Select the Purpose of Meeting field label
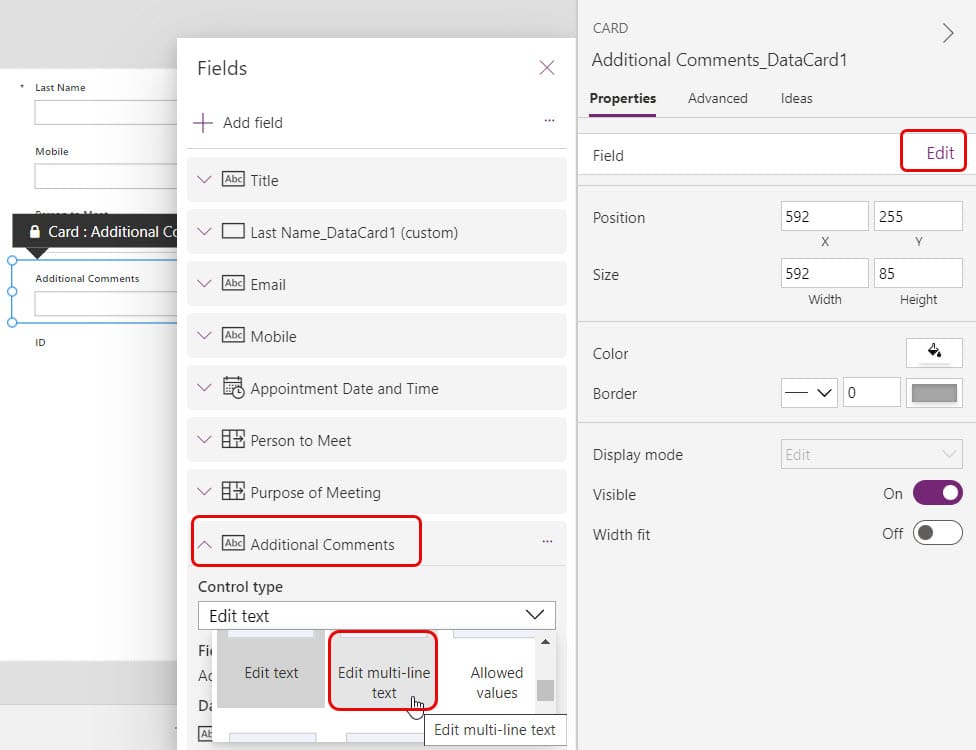976x750 pixels. 316,492
